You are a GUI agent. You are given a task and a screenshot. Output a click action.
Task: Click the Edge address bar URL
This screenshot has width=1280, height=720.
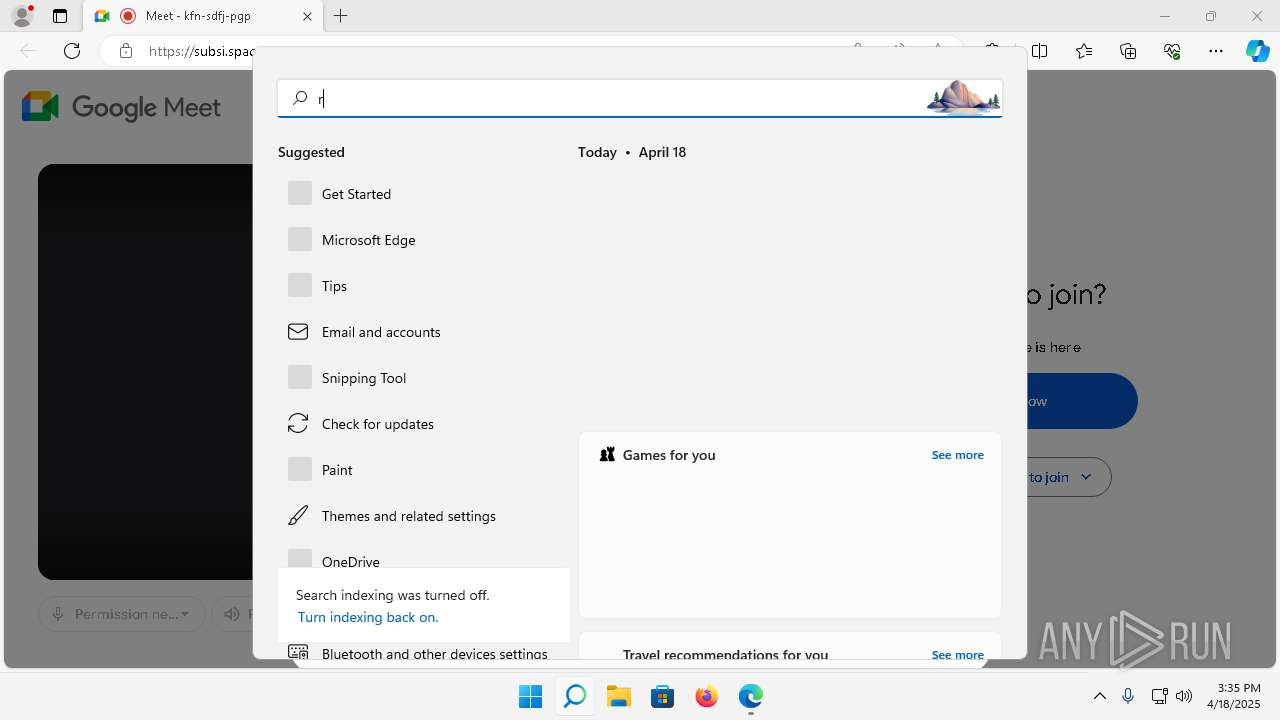coord(200,51)
